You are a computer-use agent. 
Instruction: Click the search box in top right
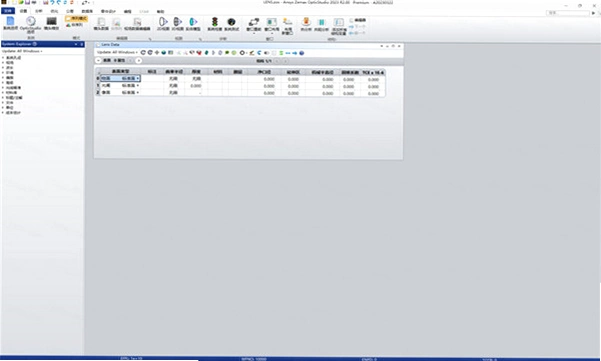click(568, 13)
